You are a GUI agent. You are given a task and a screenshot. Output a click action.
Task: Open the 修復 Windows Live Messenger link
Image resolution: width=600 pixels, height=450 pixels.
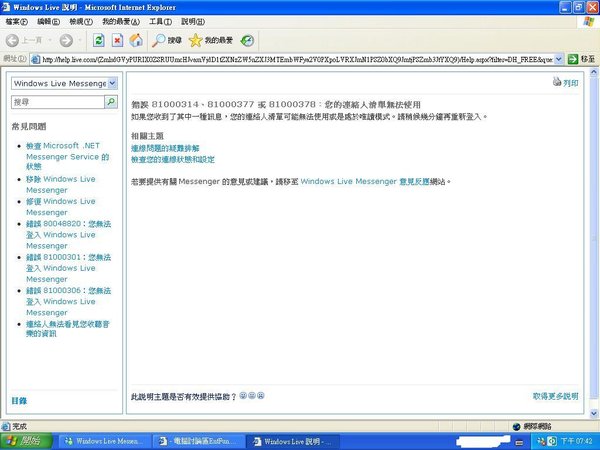click(x=61, y=207)
